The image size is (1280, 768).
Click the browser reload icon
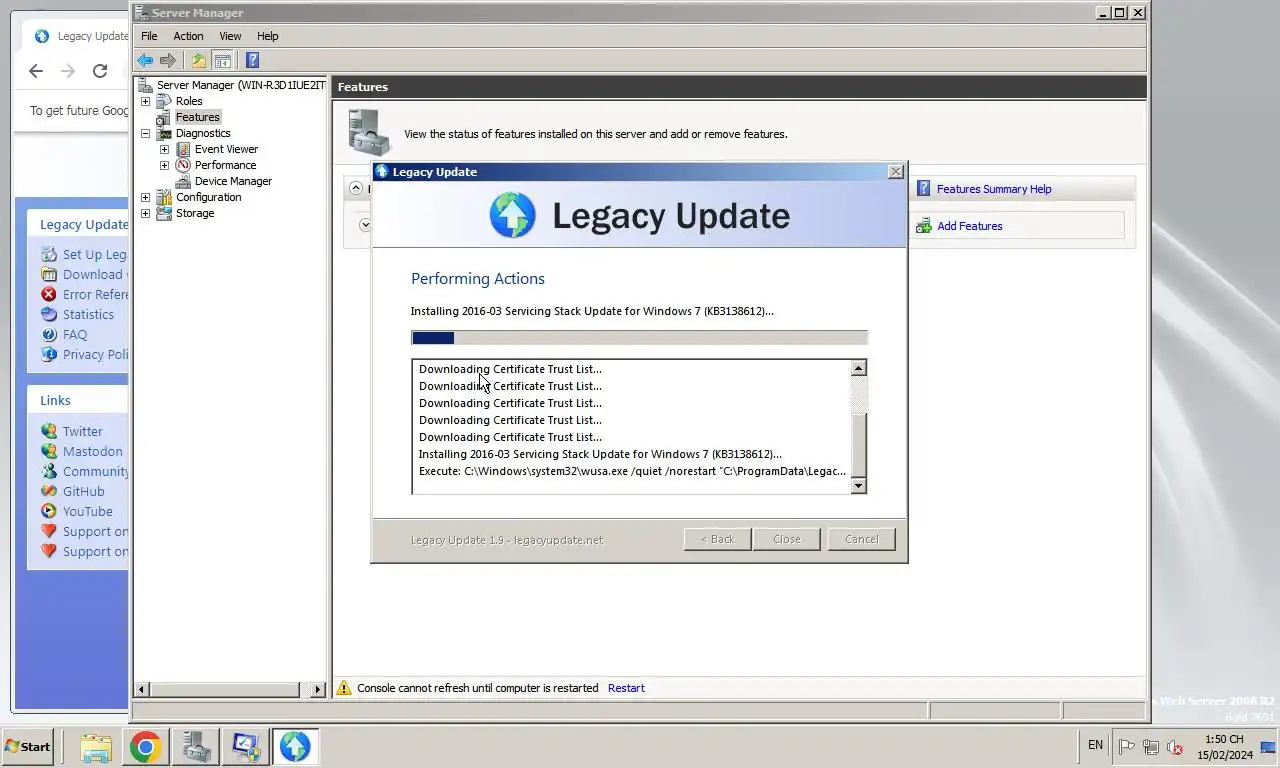(100, 71)
